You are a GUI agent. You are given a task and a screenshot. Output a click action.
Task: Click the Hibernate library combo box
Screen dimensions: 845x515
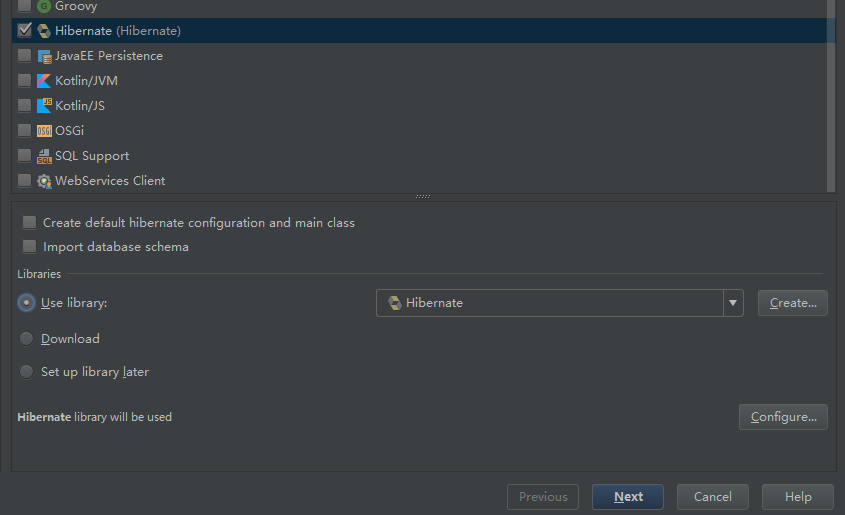(550, 303)
